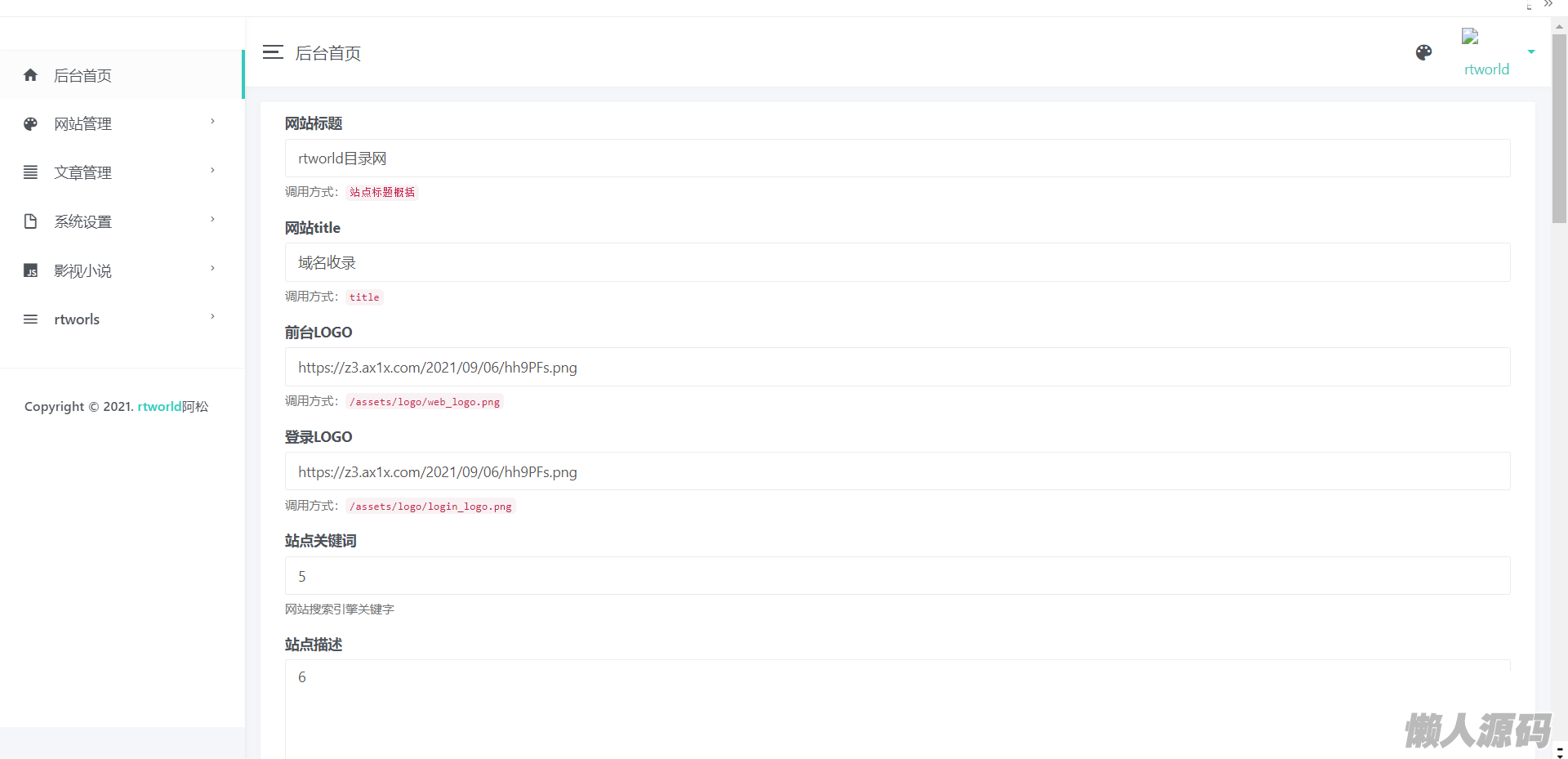Click the 网站标题 input field
This screenshot has height=759, width=1568.
(x=897, y=158)
